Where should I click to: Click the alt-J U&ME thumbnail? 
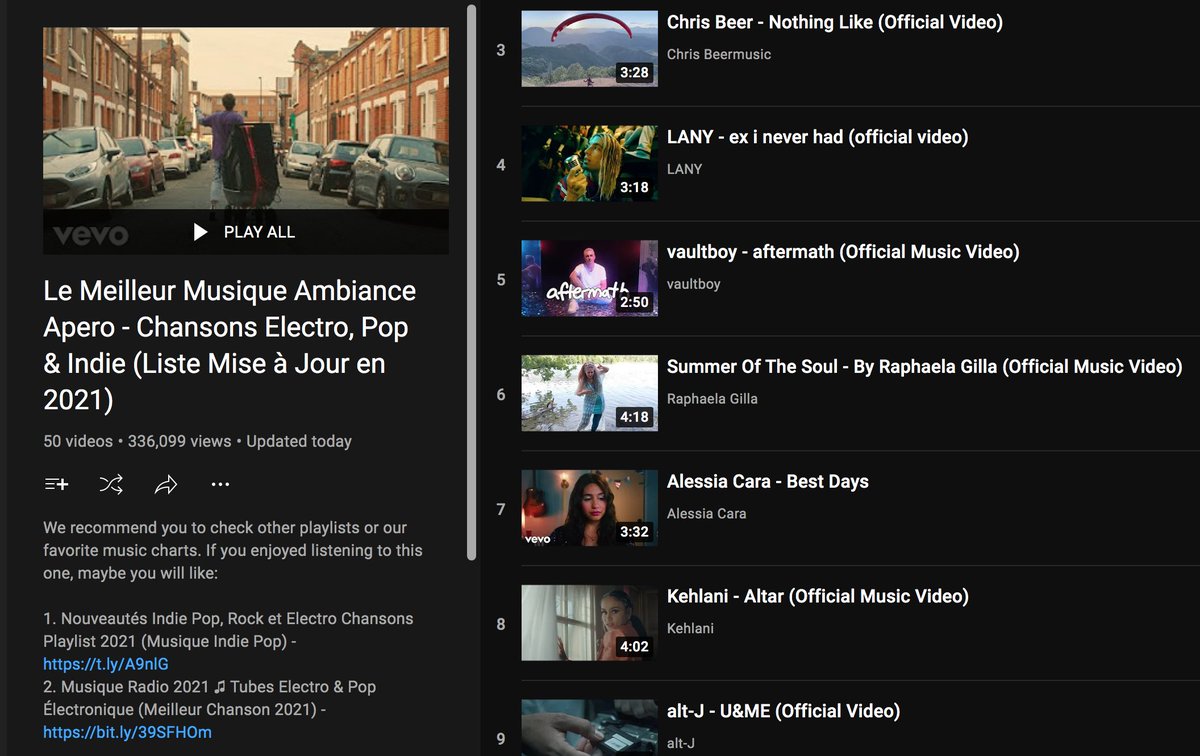(x=590, y=728)
